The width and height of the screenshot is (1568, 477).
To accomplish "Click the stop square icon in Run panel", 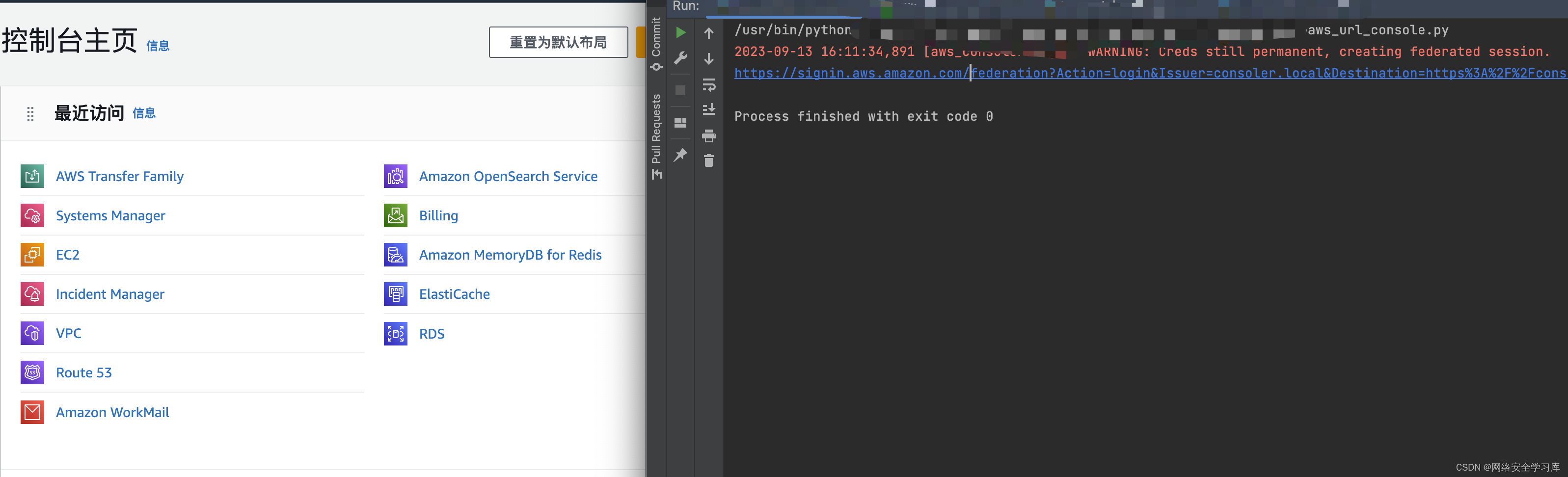I will click(680, 90).
